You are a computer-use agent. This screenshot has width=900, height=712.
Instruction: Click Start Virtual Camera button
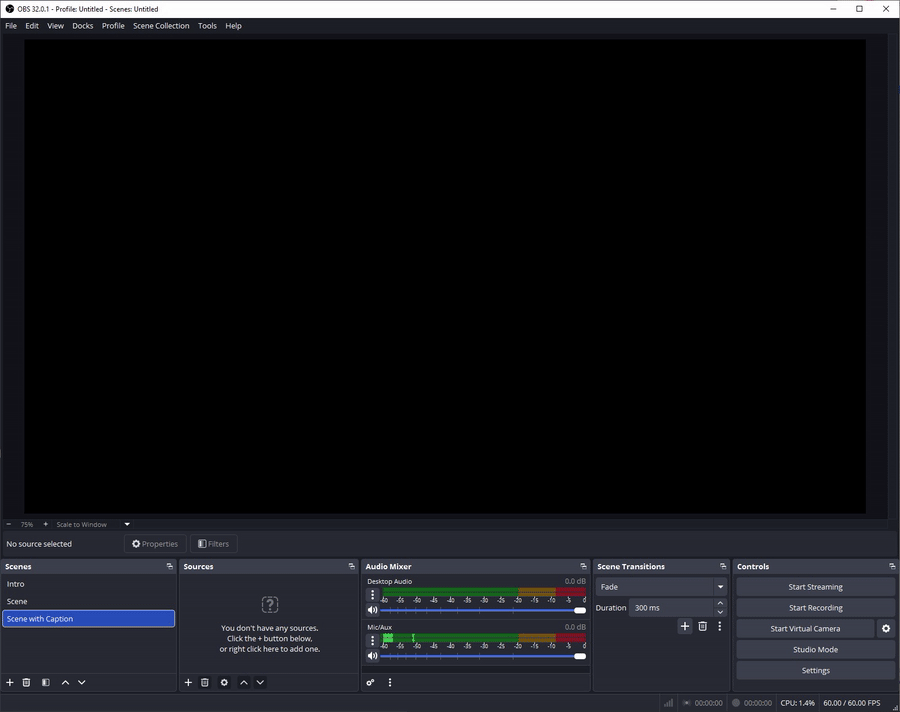805,628
